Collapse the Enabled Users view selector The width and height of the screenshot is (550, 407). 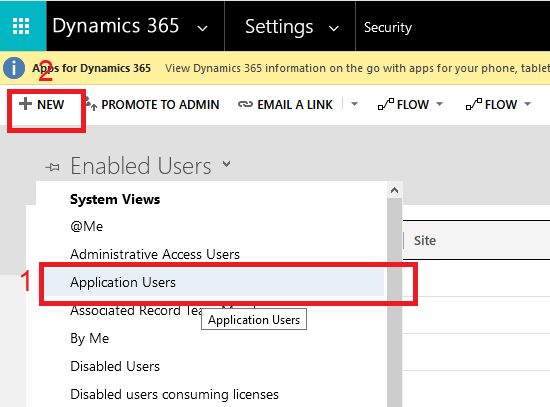tap(227, 164)
